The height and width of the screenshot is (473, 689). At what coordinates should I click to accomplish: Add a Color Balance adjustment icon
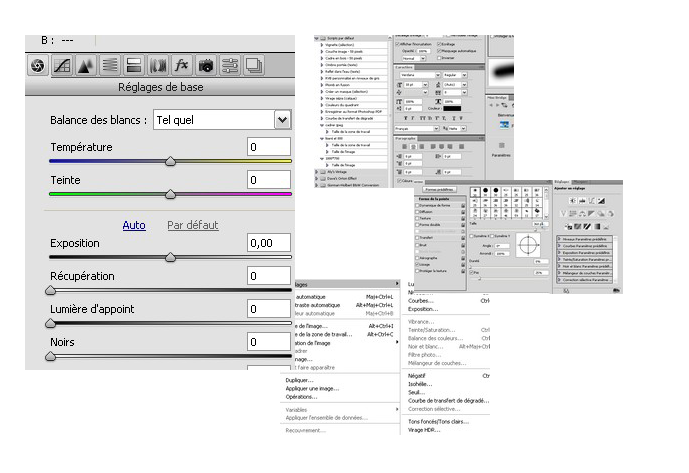(582, 214)
